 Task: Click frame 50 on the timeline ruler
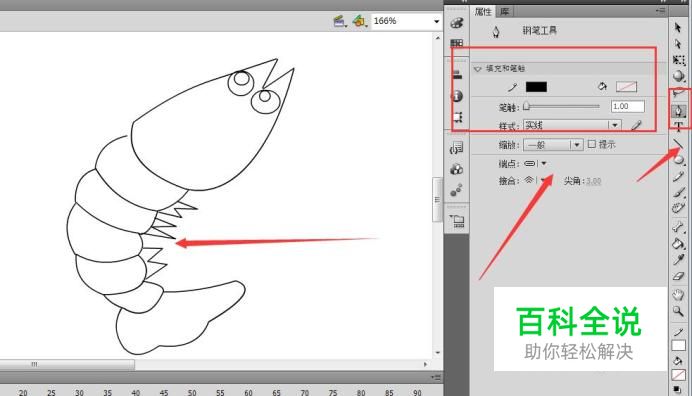pyautogui.click(x=192, y=392)
